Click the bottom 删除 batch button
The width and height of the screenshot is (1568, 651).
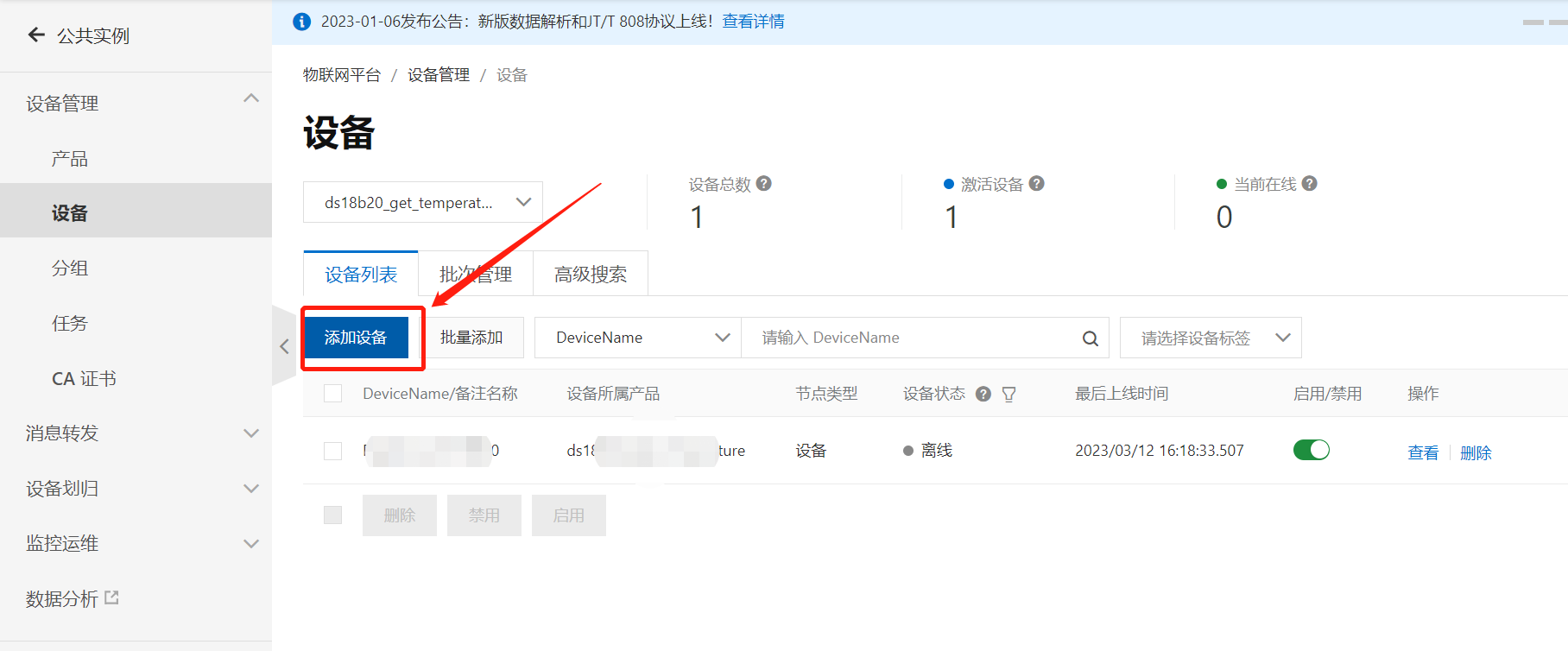click(400, 515)
